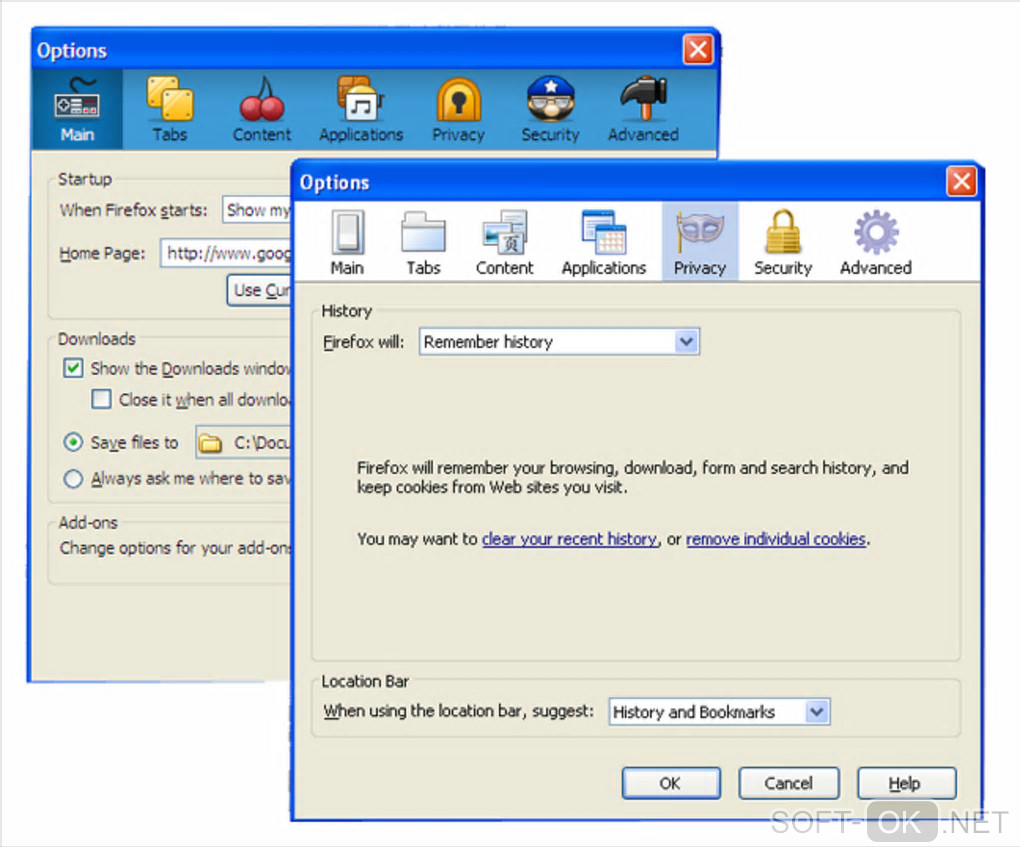
Task: Click the arrow of History and Bookmarks combo
Action: (x=816, y=712)
